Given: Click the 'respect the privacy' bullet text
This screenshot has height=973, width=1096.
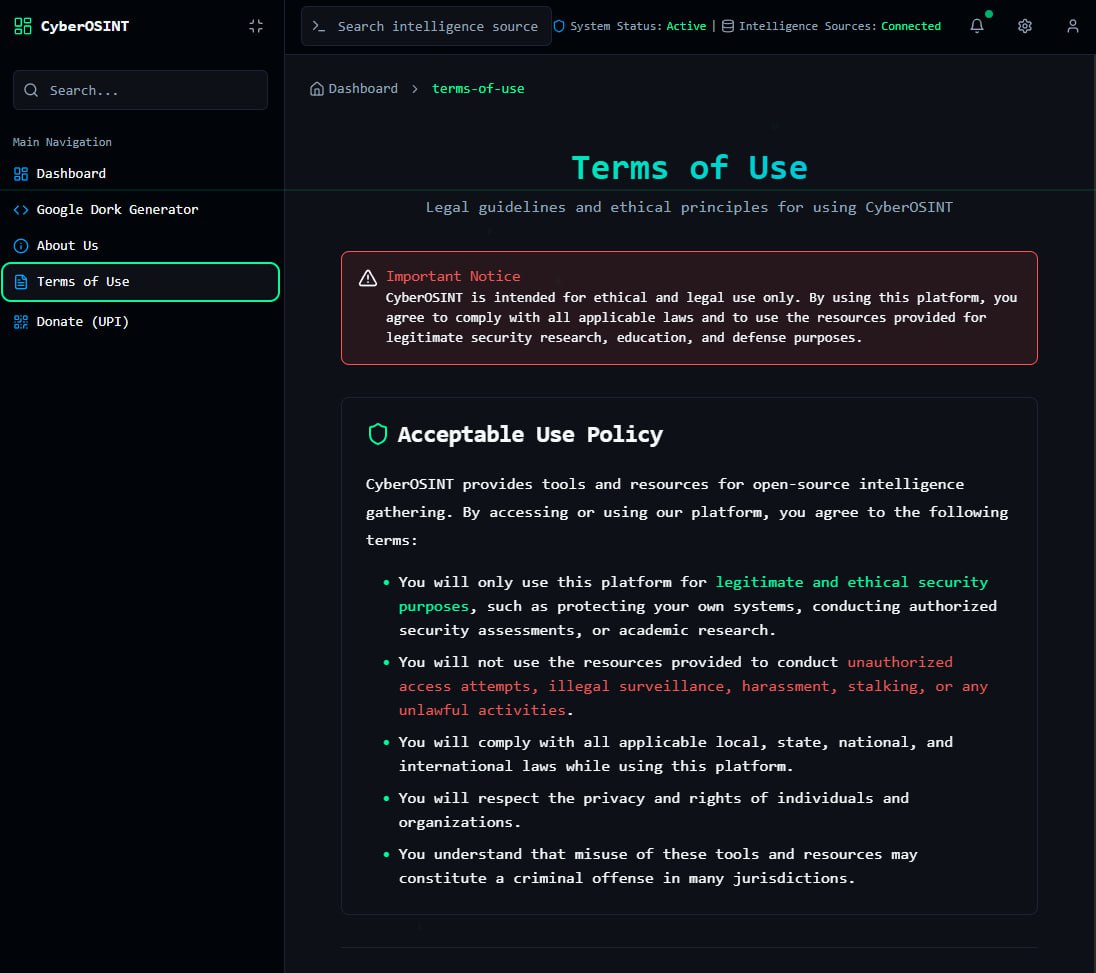Looking at the screenshot, I should coord(654,810).
